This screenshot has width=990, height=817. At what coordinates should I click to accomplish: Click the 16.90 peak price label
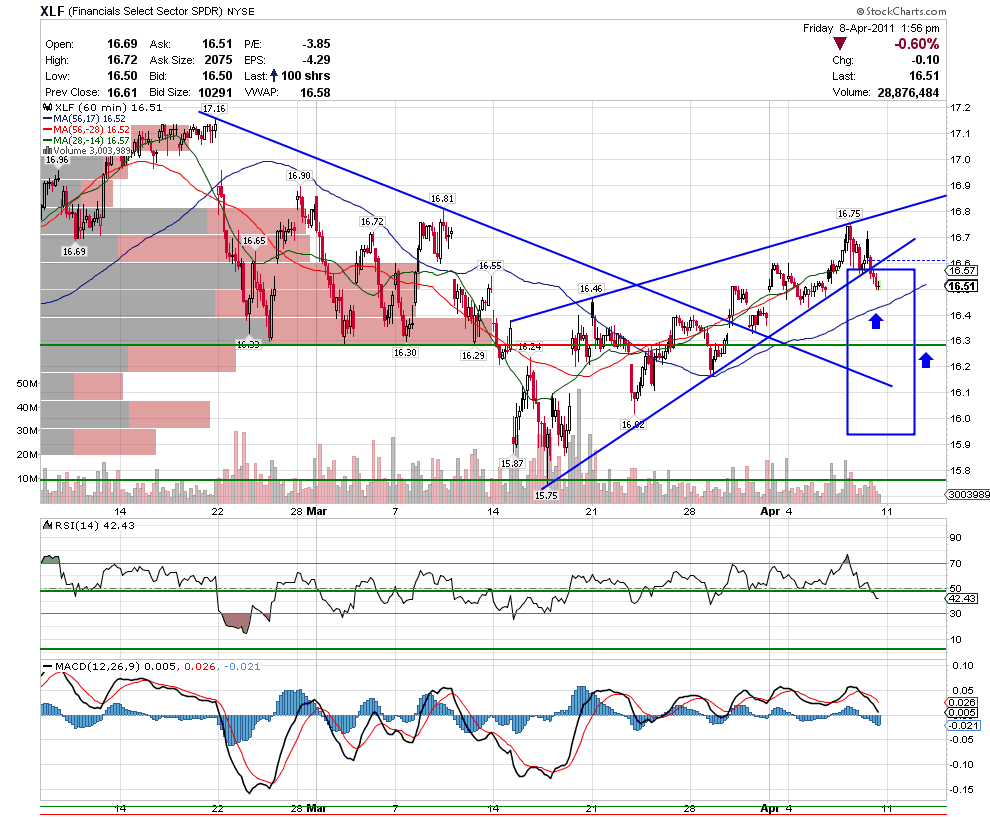click(299, 176)
